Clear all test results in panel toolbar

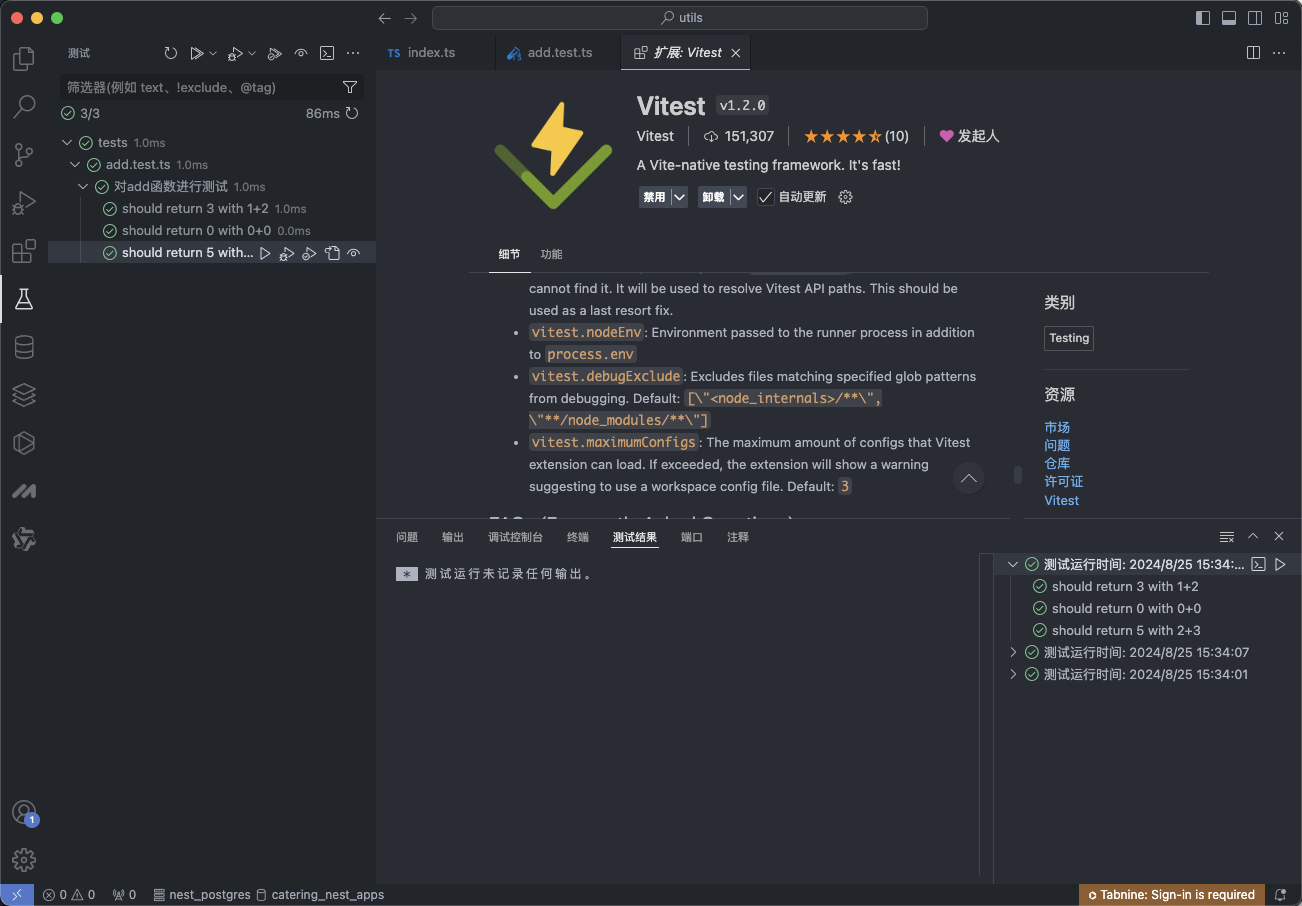coord(1227,537)
